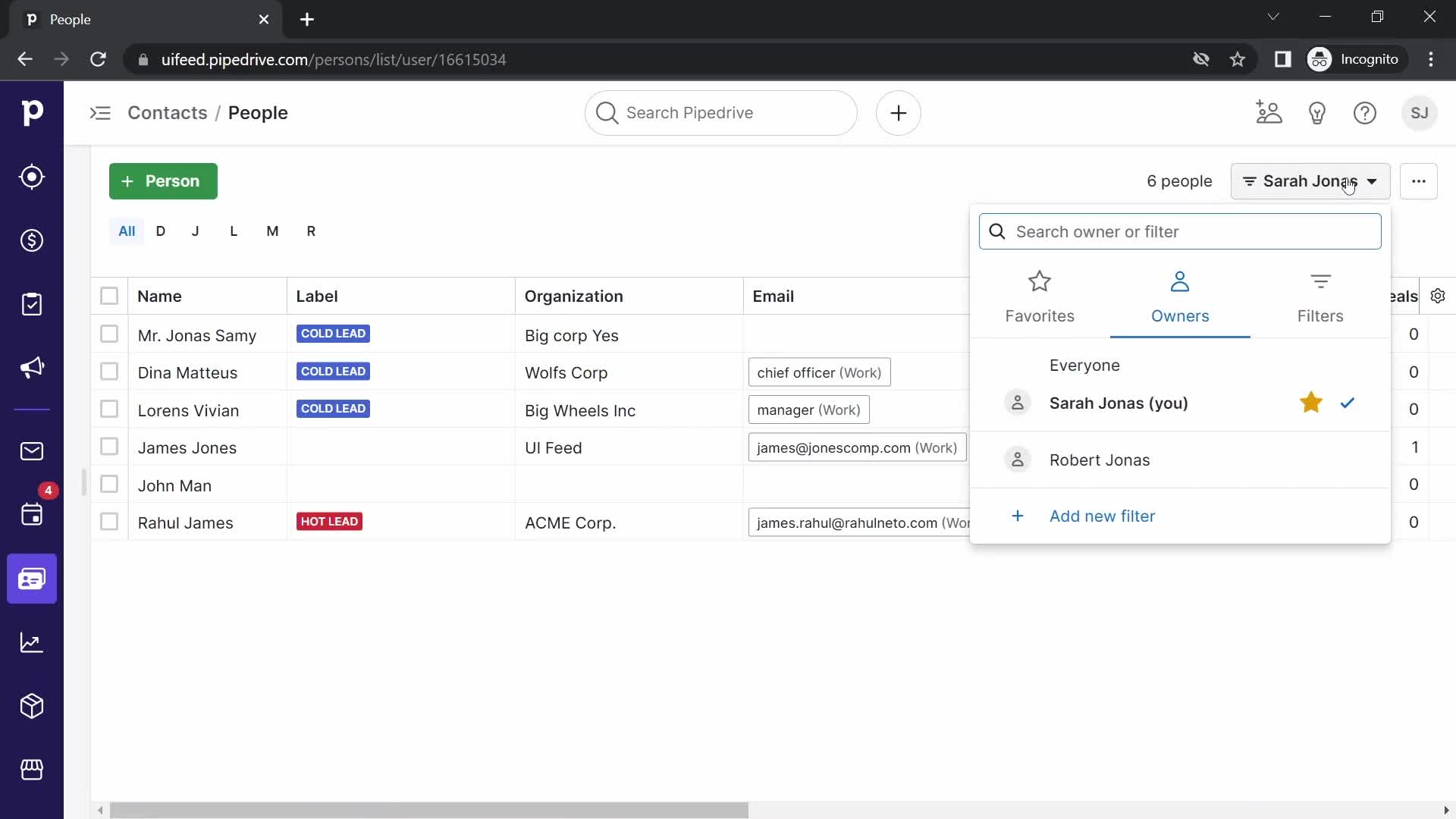Image resolution: width=1456 pixels, height=819 pixels.
Task: Toggle checkbox for Mr. Jonas Samy
Action: point(109,334)
